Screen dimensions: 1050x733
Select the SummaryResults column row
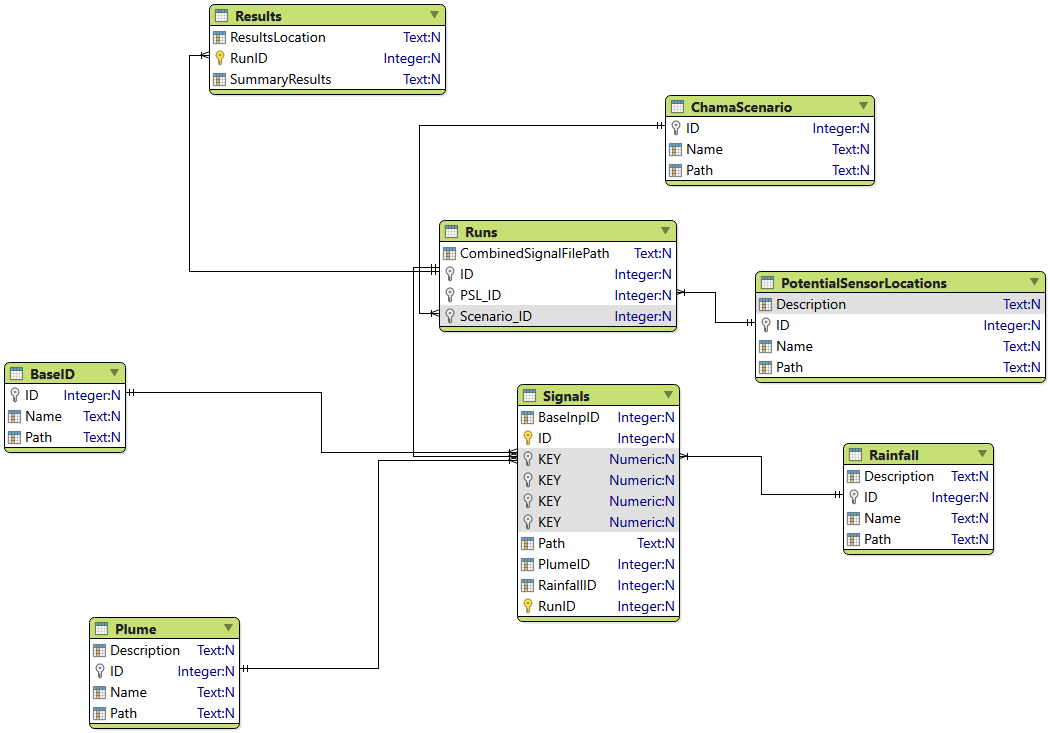pyautogui.click(x=327, y=79)
